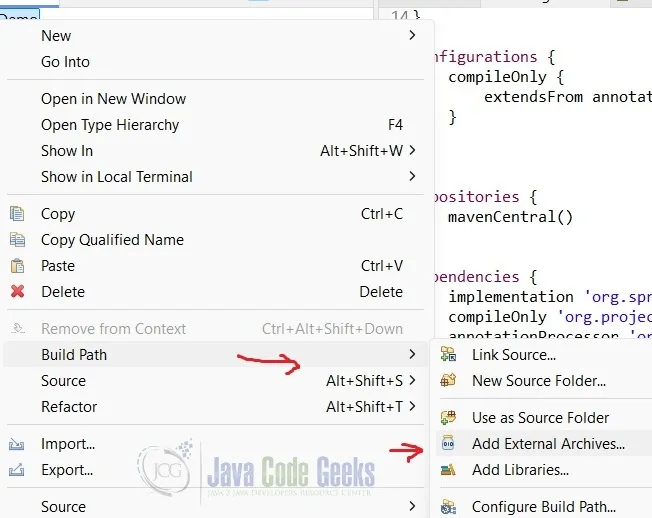
Task: Click the Copy Qualified Name icon
Action: (x=17, y=240)
